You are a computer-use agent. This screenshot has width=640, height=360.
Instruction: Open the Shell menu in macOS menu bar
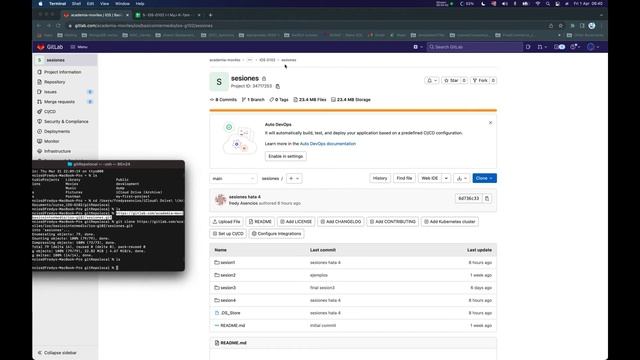(x=76, y=4)
